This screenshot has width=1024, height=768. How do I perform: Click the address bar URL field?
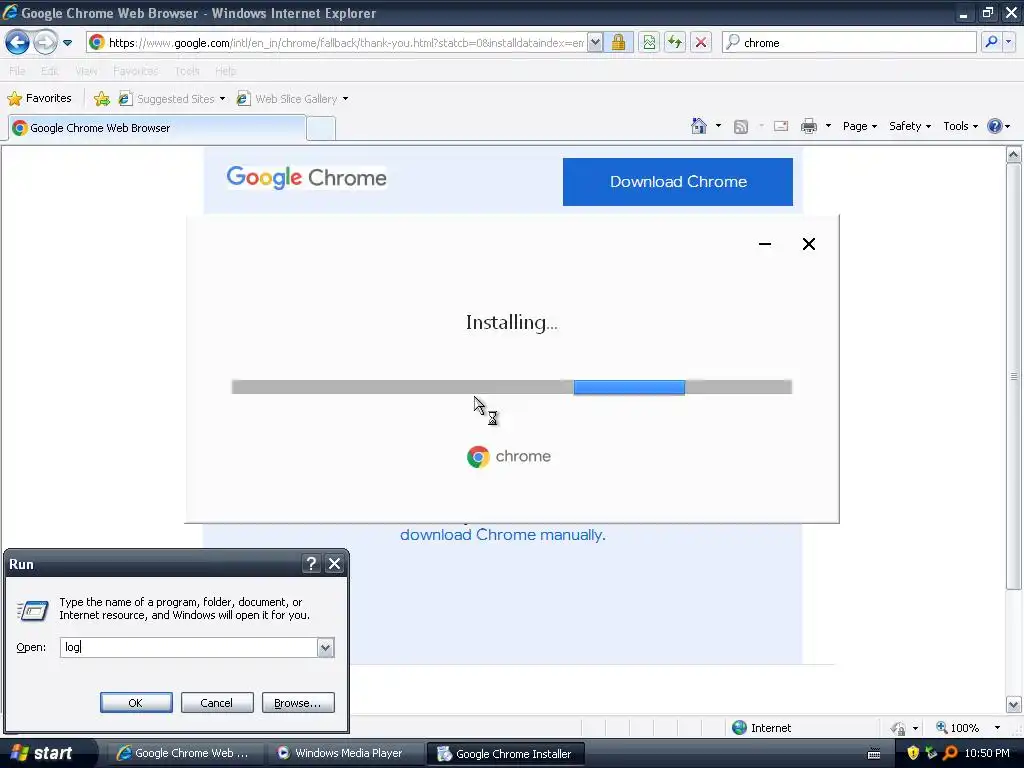[345, 43]
